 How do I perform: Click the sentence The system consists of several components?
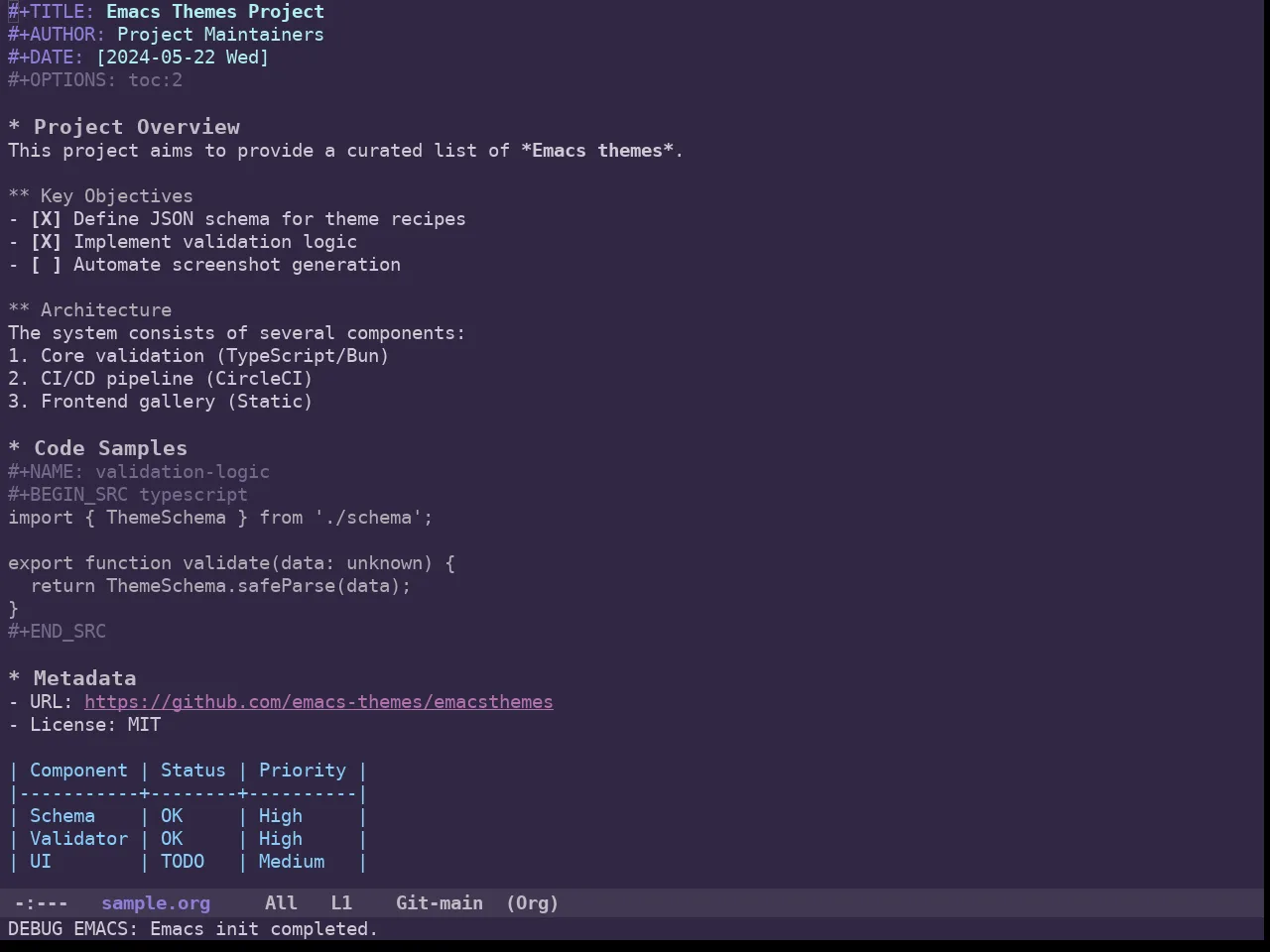coord(236,333)
